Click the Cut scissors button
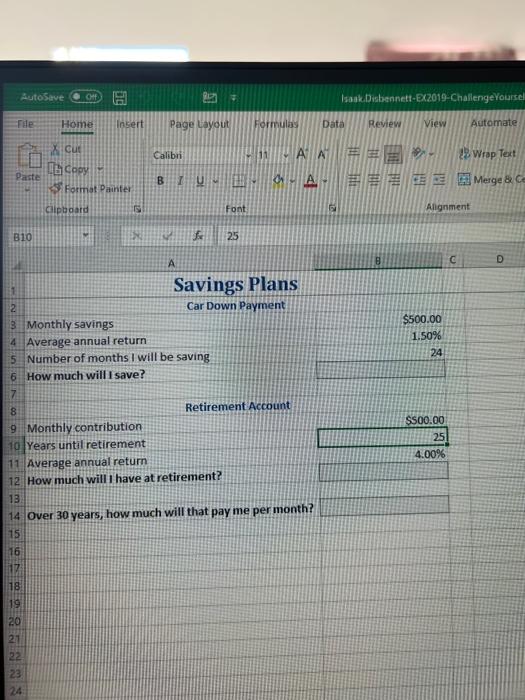 pyautogui.click(x=66, y=149)
